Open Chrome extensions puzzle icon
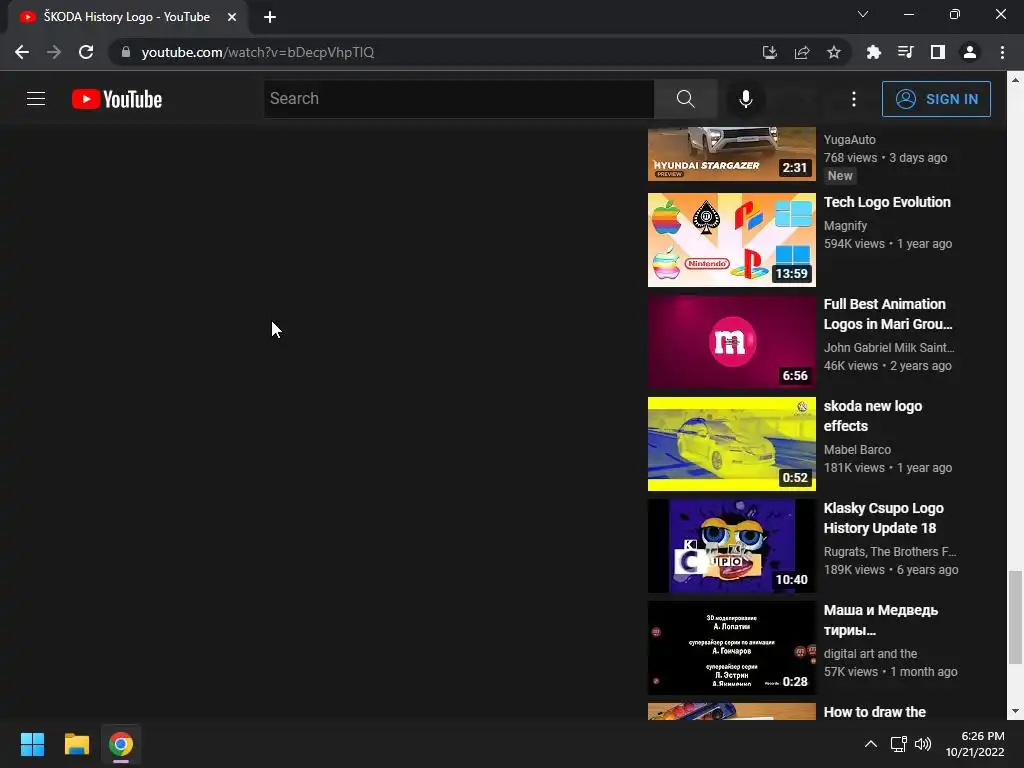 [x=874, y=52]
